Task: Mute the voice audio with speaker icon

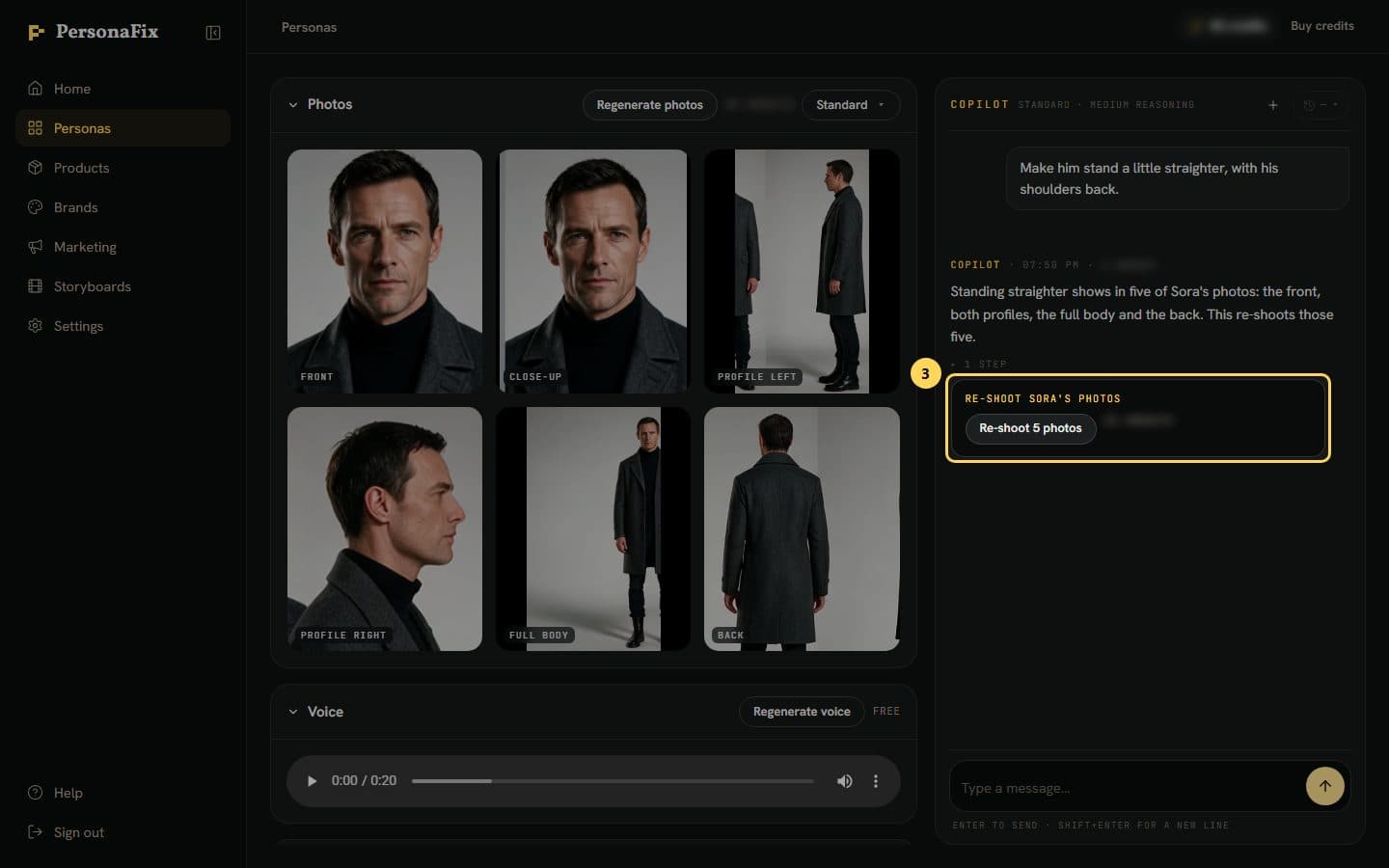Action: click(x=845, y=781)
